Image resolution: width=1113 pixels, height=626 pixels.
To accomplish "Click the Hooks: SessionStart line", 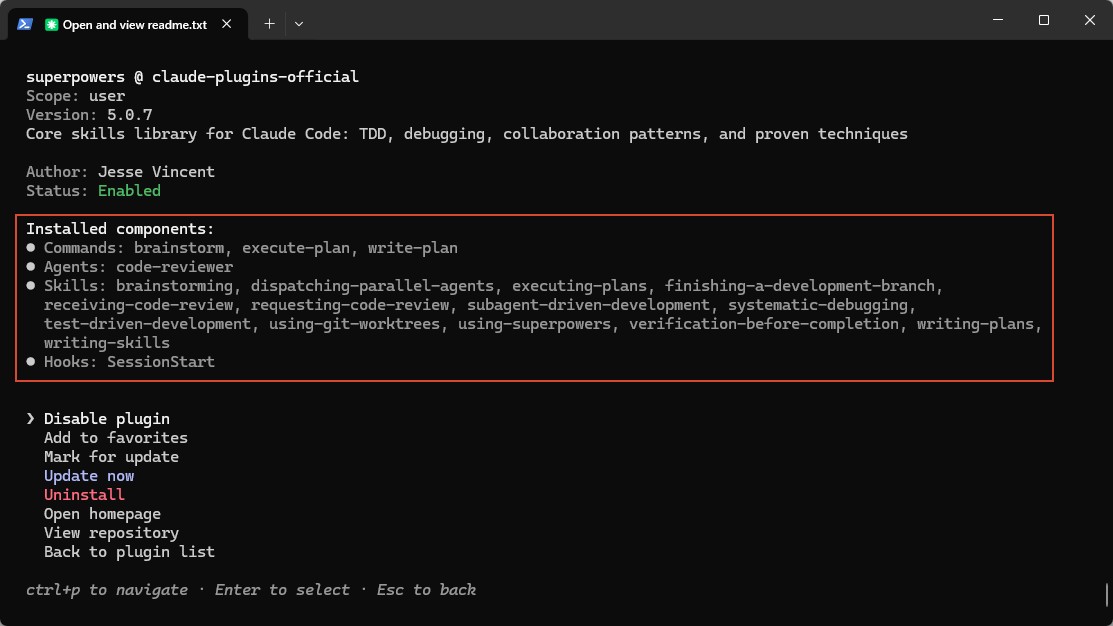I will [x=129, y=362].
